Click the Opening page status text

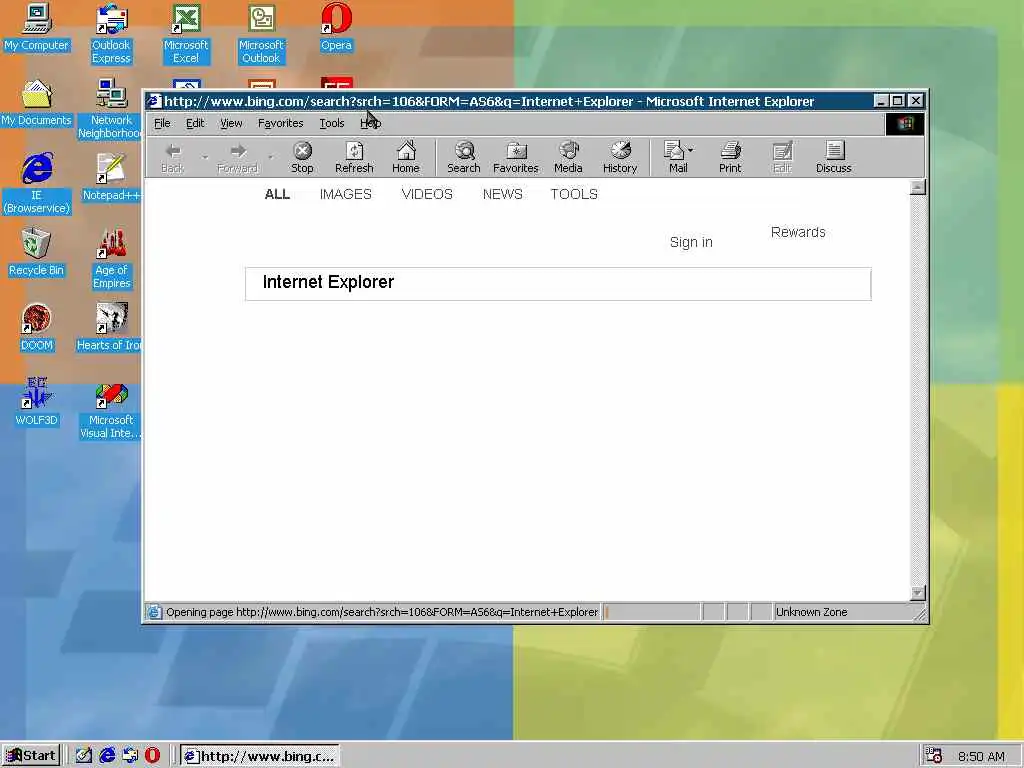pos(381,612)
